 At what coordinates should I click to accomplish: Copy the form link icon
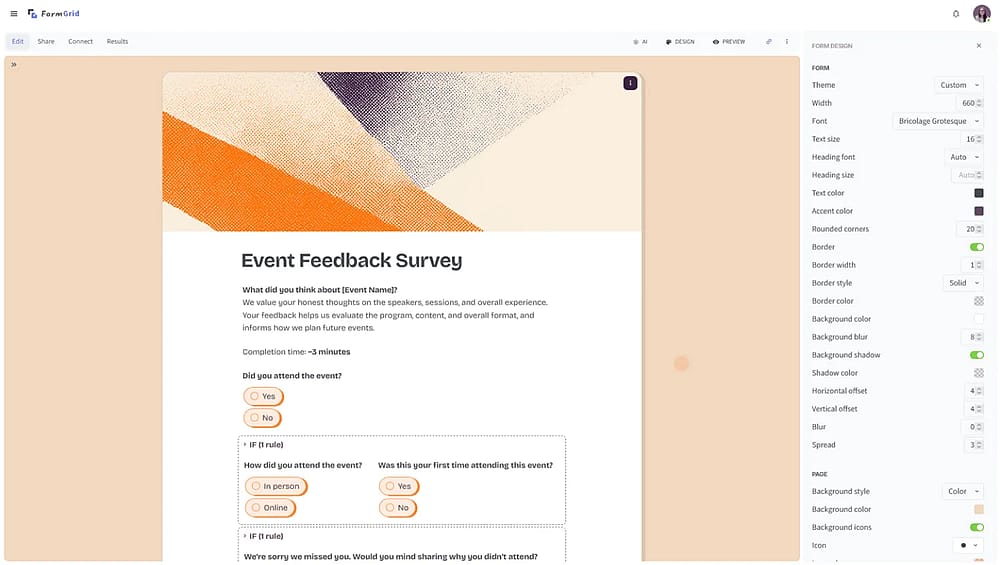[x=768, y=41]
